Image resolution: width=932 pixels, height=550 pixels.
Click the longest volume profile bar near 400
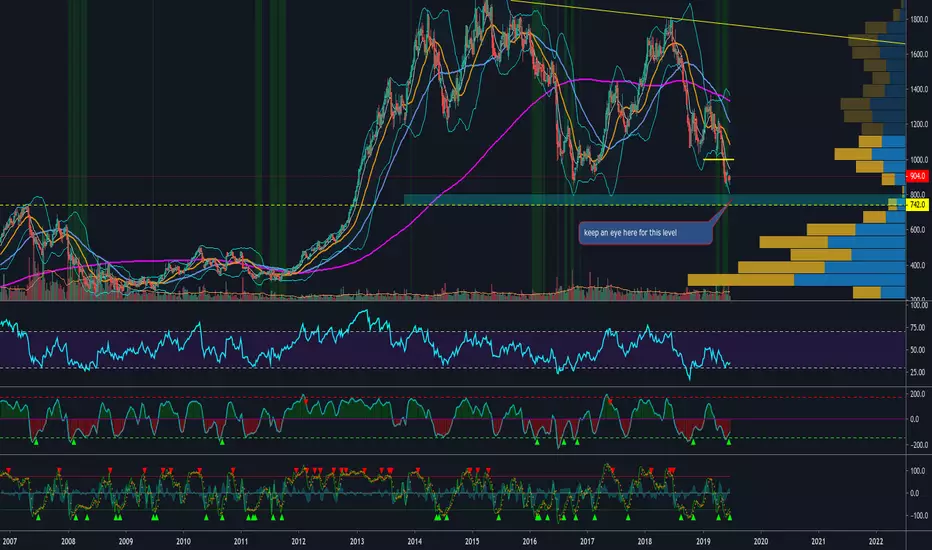(x=796, y=279)
